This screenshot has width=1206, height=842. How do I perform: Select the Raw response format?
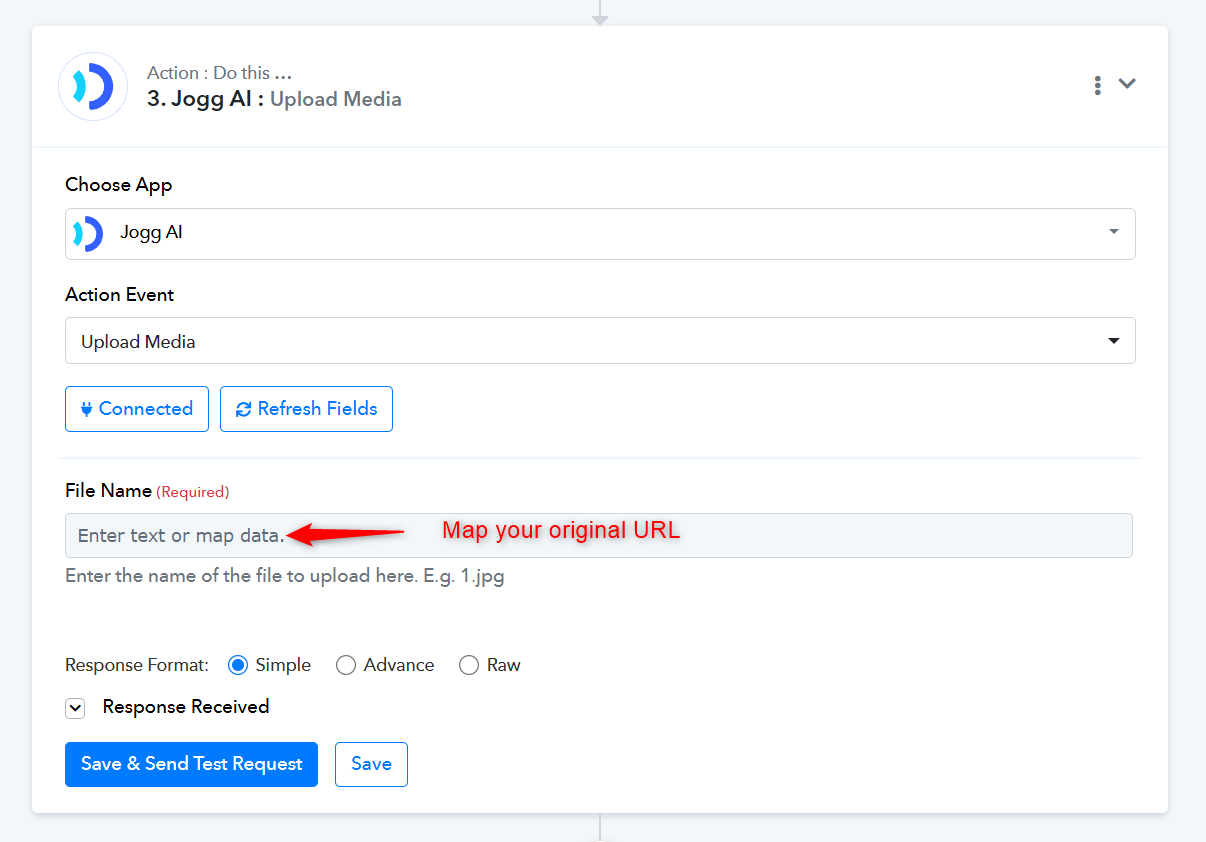469,665
